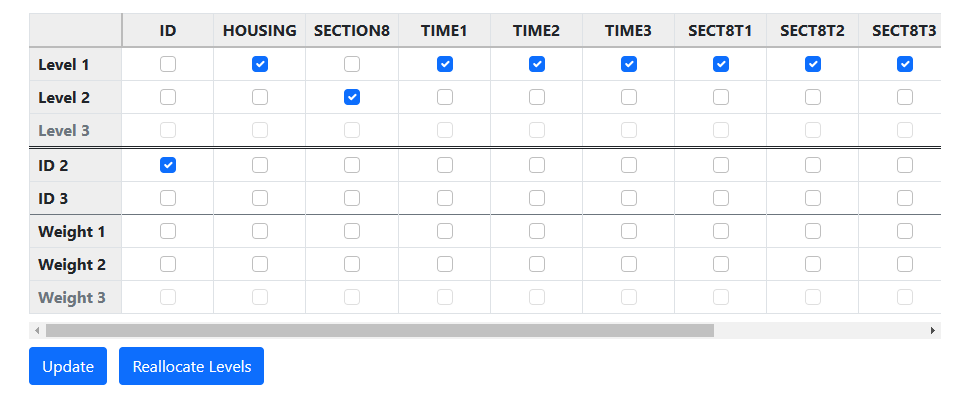Click the SECTION8 column header

(352, 30)
